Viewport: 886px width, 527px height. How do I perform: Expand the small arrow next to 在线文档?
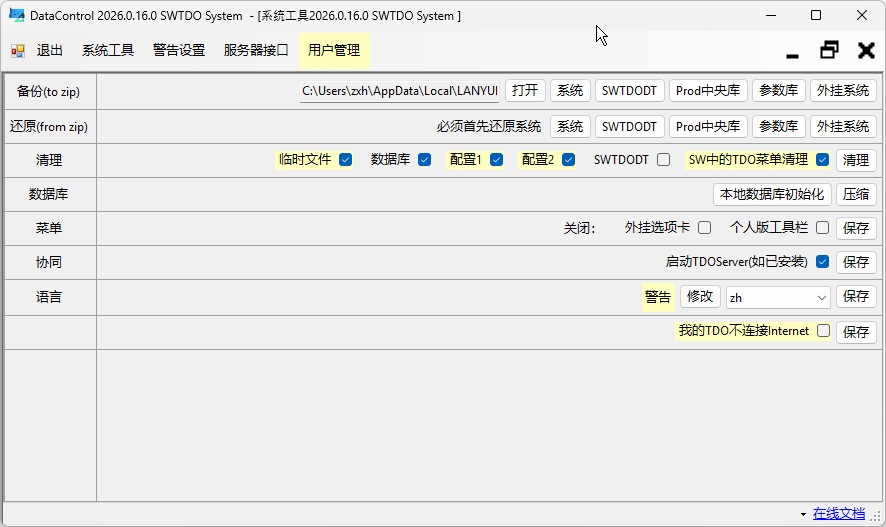click(x=803, y=515)
